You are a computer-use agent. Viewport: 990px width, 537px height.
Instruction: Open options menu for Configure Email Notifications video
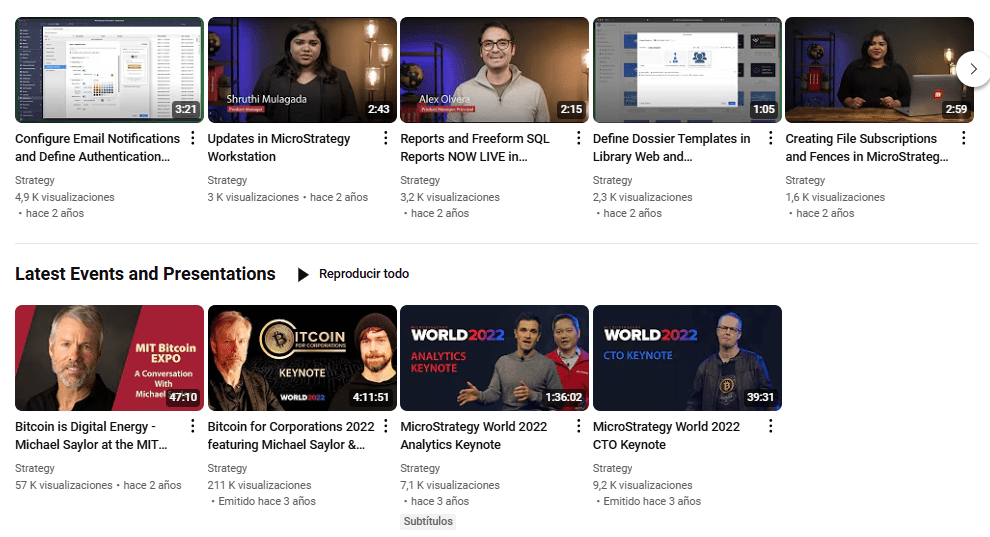click(x=193, y=138)
